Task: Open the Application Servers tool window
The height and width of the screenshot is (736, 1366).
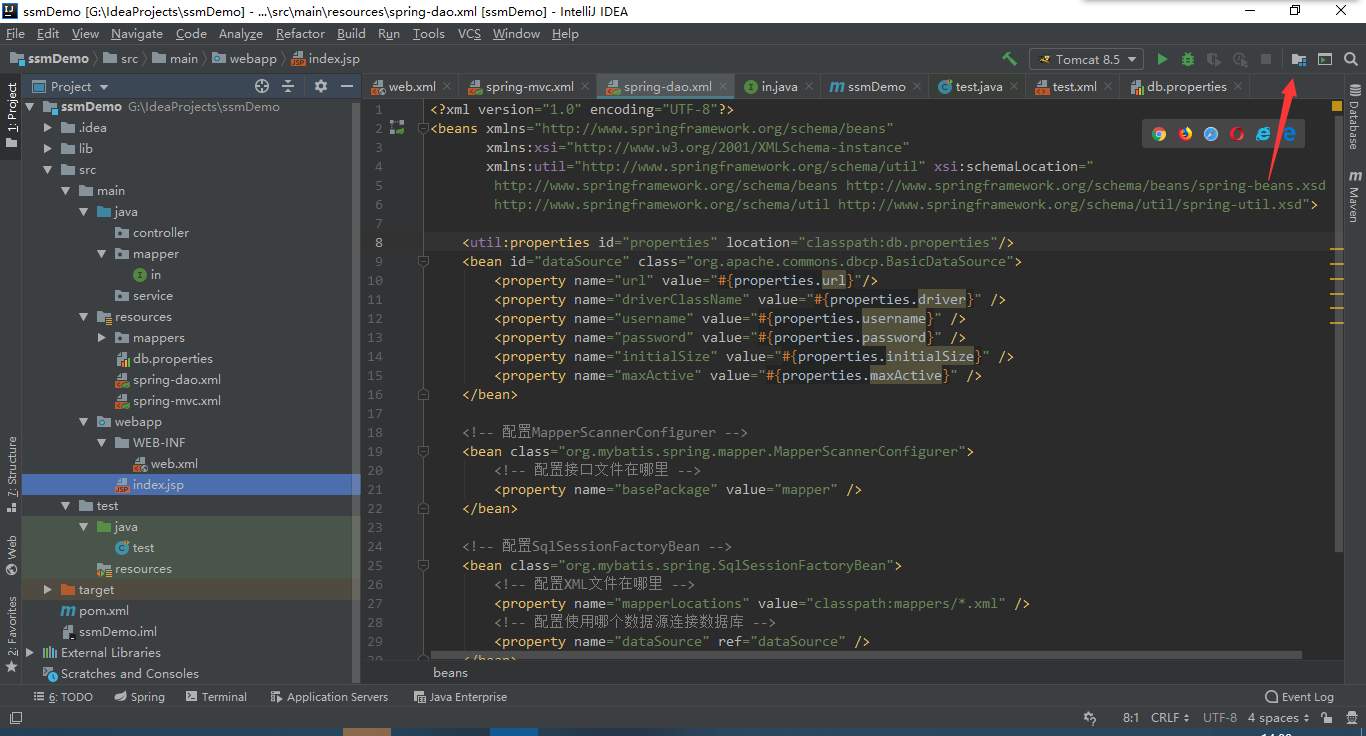Action: pos(328,697)
